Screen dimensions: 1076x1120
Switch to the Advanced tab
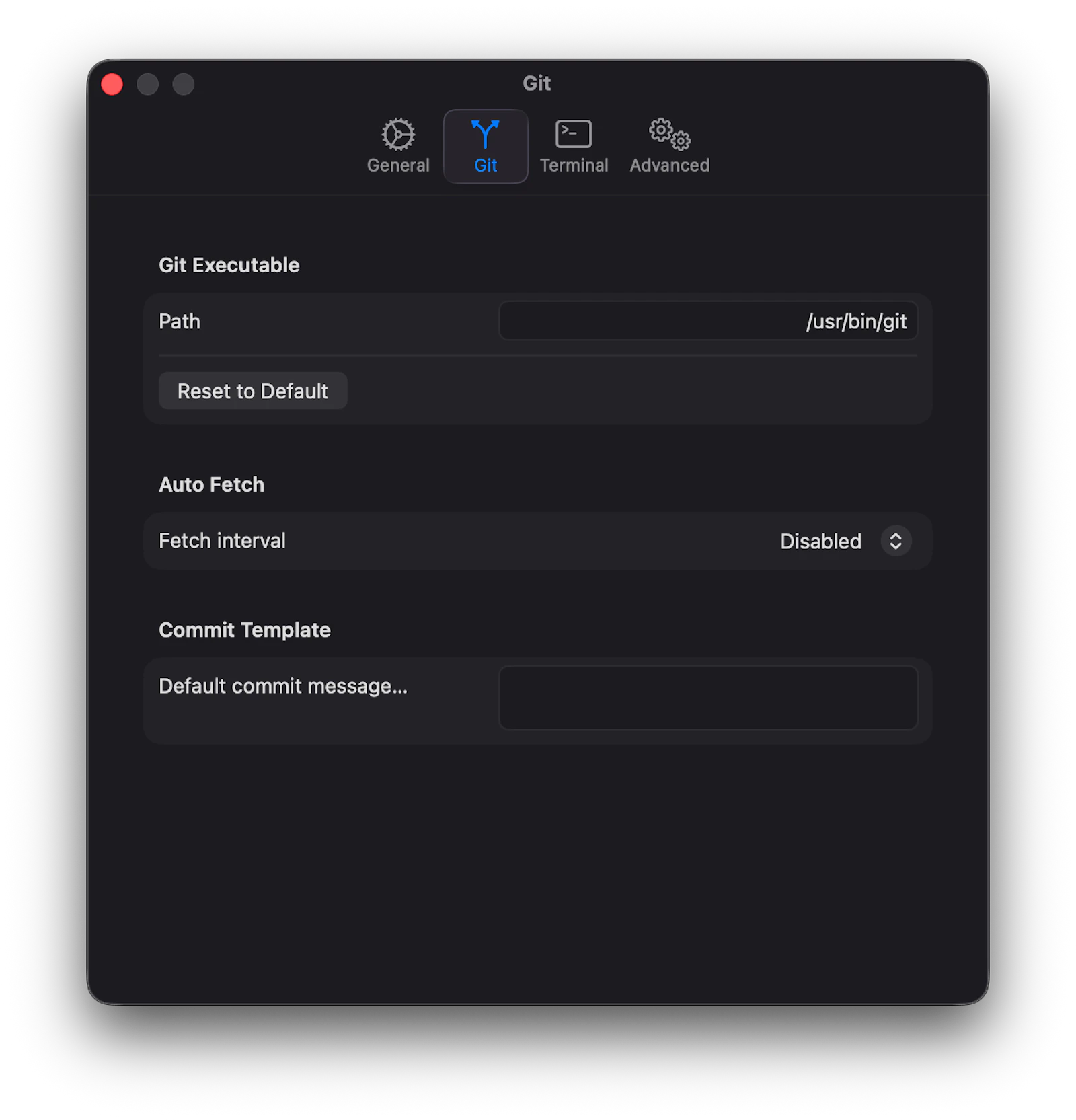coord(668,147)
